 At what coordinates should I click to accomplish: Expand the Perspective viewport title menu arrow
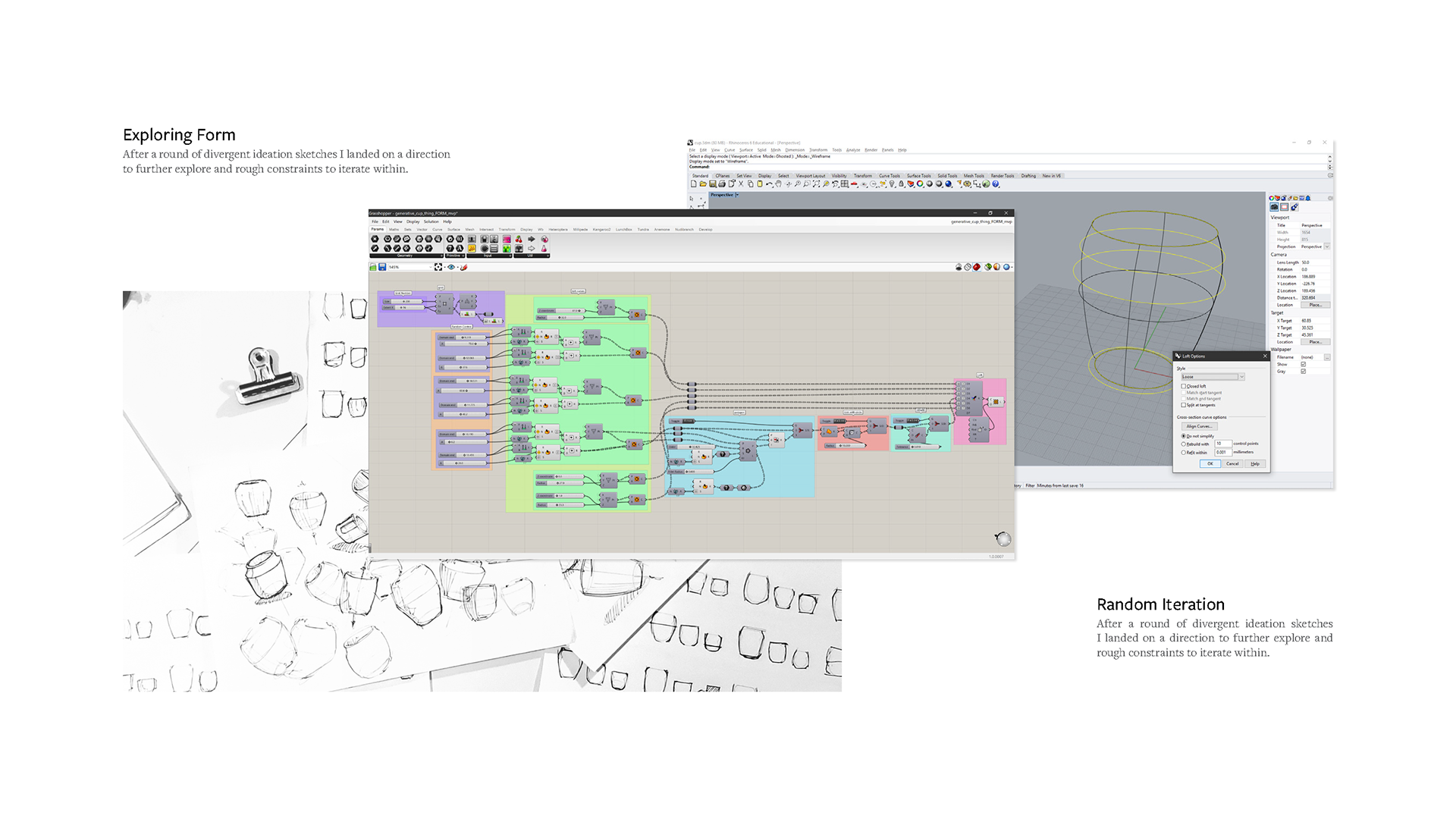(737, 195)
